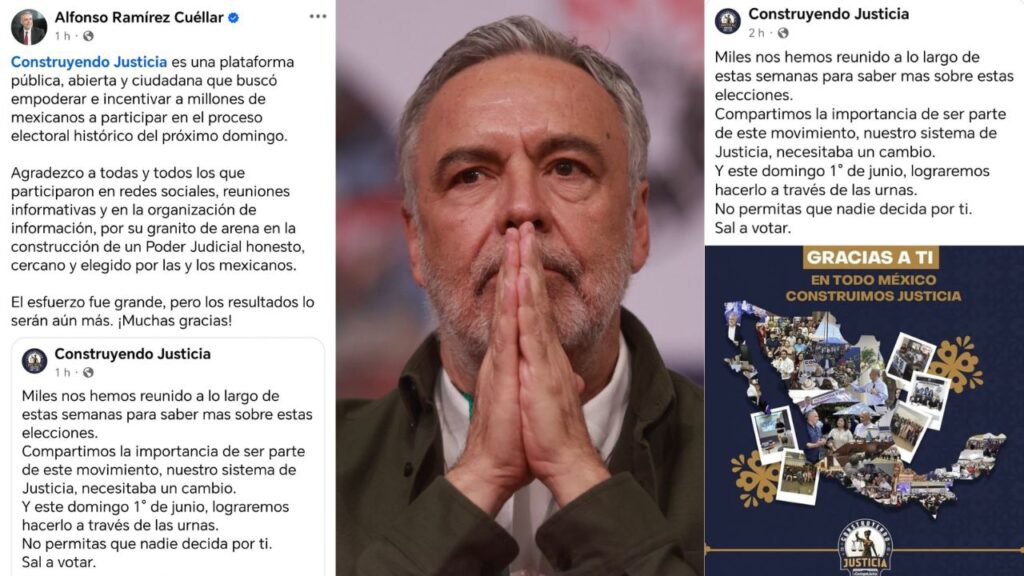Image resolution: width=1024 pixels, height=576 pixels.
Task: Open the Construyendo Justicia avatar at top right
Action: coord(728,21)
